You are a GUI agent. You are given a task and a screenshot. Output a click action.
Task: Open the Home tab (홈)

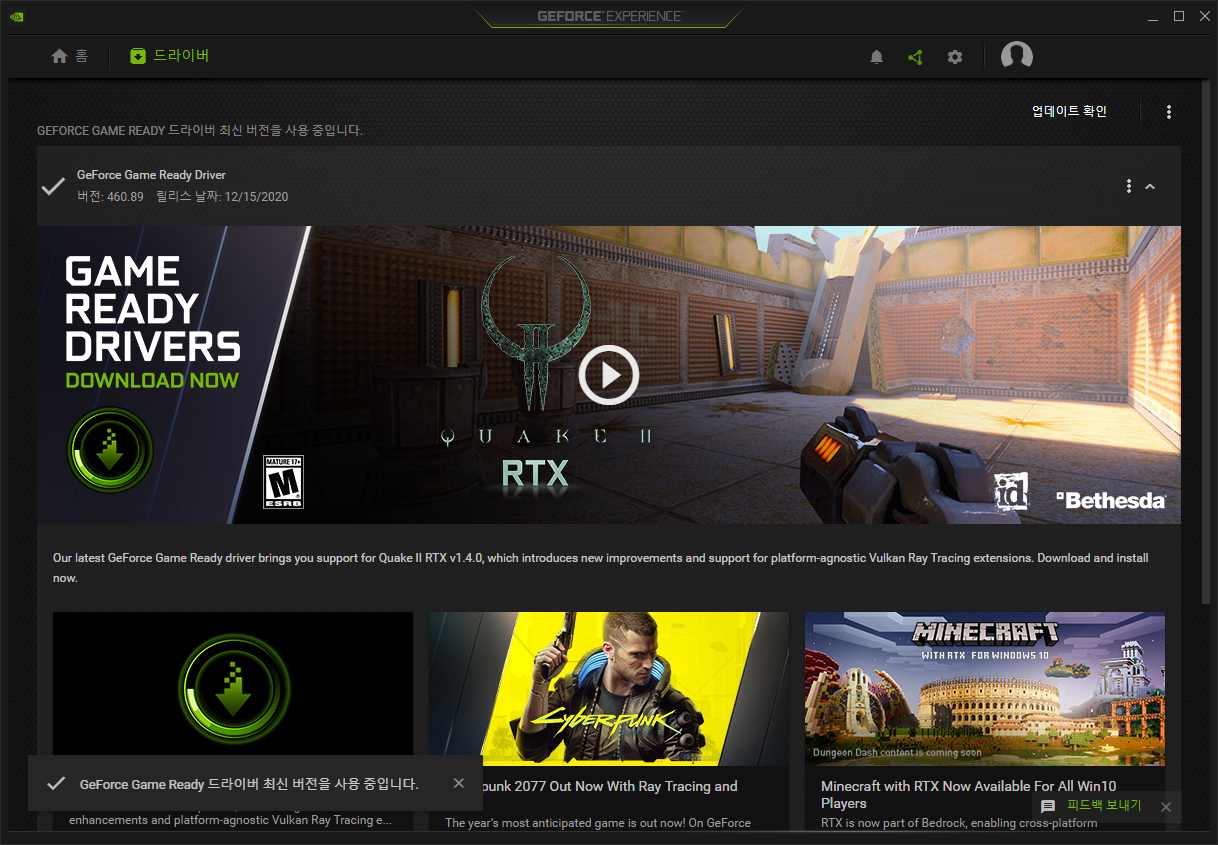tap(70, 56)
